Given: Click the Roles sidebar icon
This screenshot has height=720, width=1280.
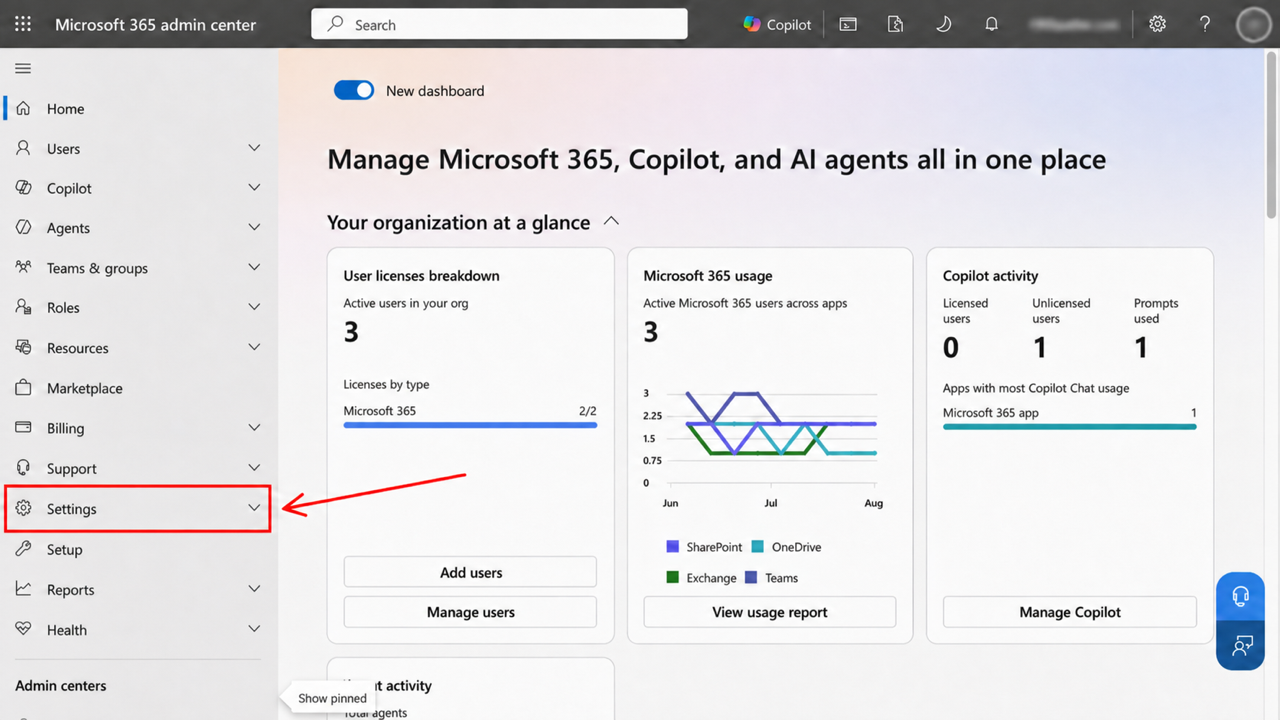Looking at the screenshot, I should 24,308.
